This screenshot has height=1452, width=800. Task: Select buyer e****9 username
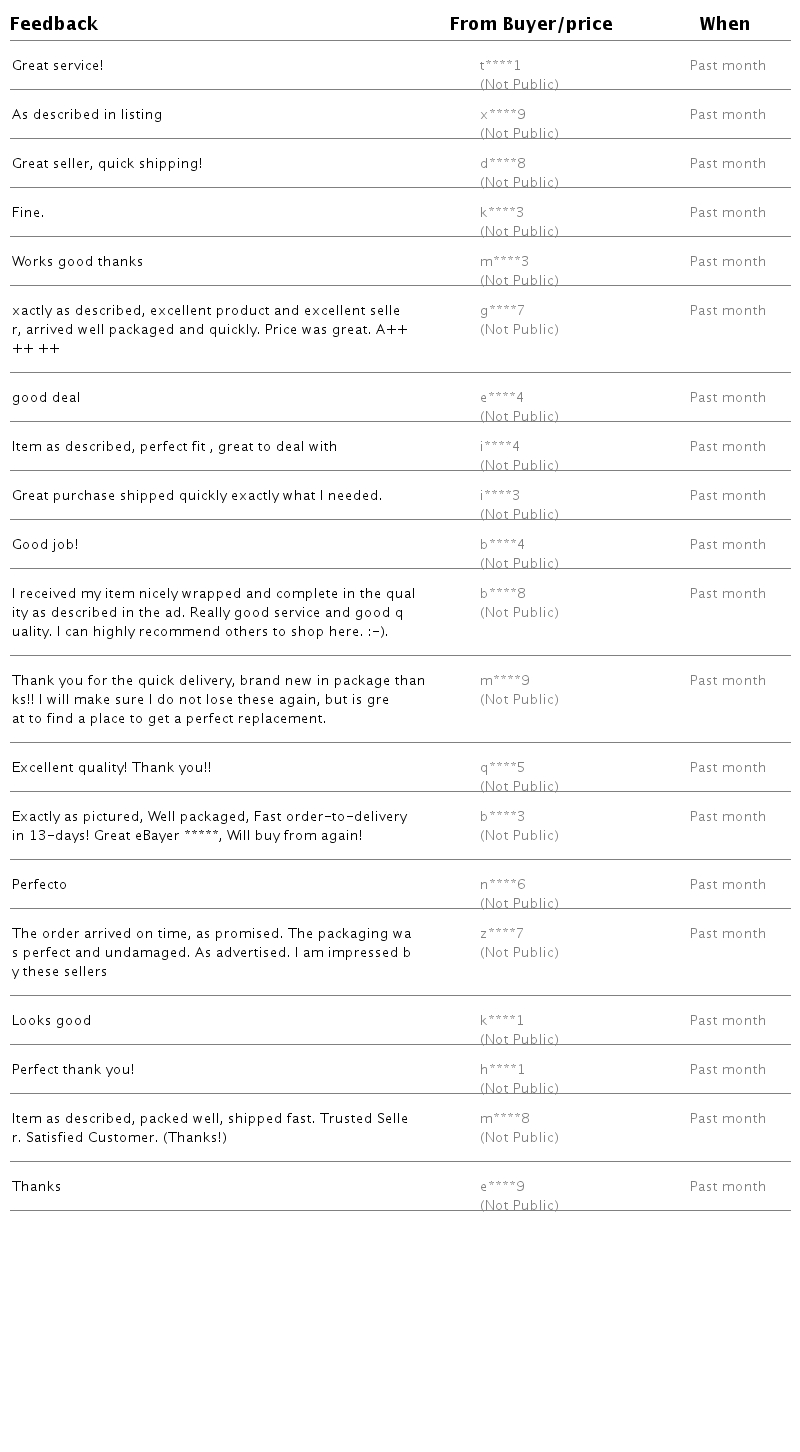pyautogui.click(x=502, y=1187)
